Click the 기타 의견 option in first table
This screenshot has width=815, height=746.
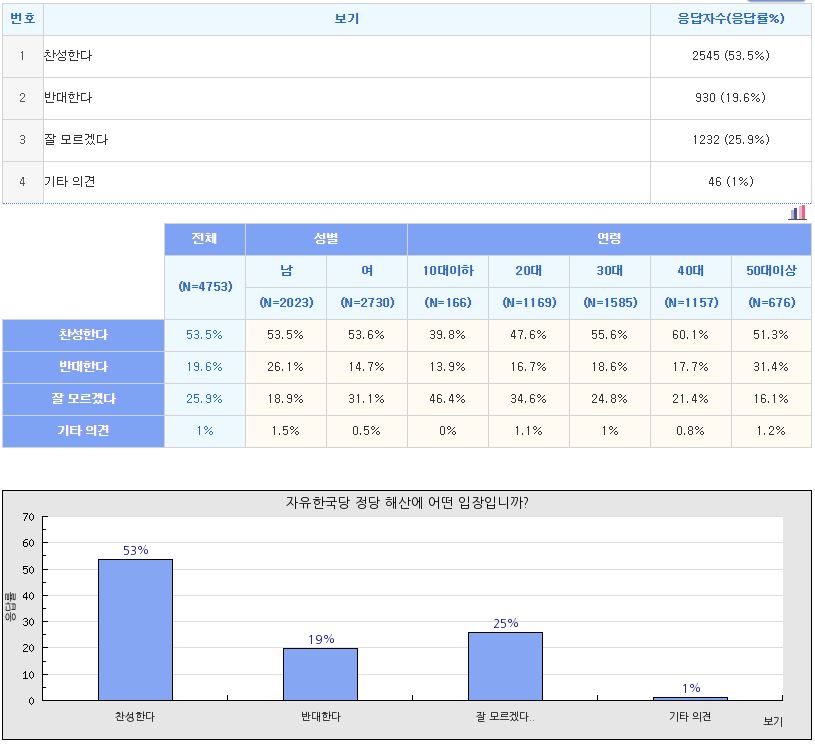pyautogui.click(x=70, y=181)
